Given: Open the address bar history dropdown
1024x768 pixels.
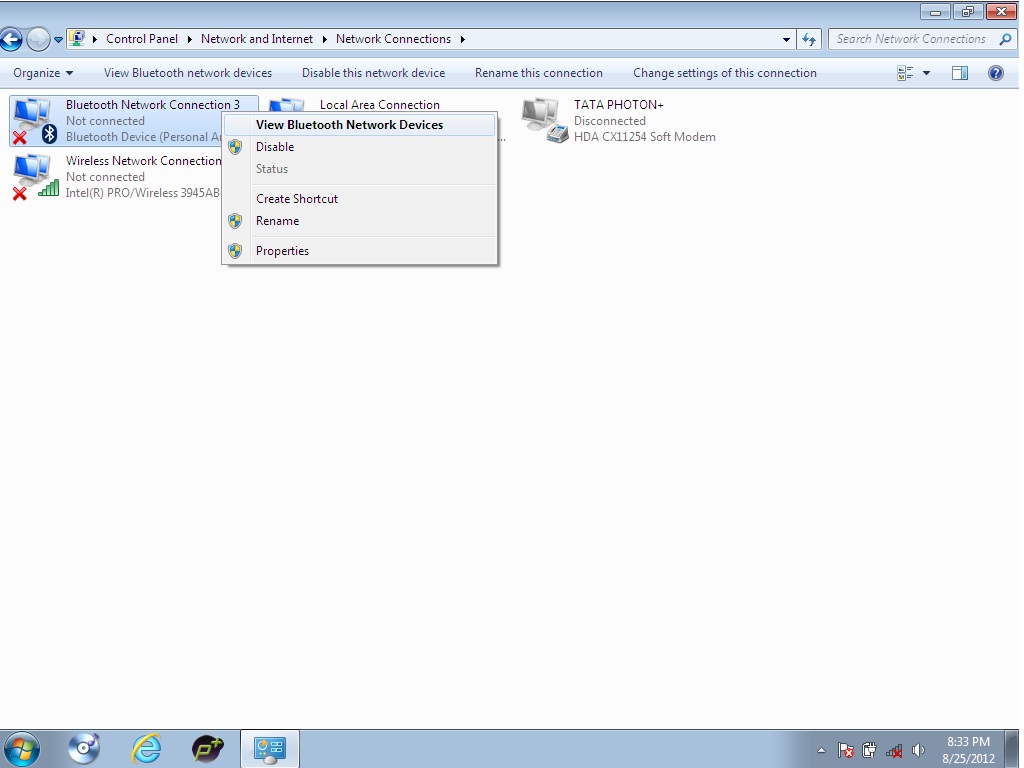Looking at the screenshot, I should pos(786,39).
